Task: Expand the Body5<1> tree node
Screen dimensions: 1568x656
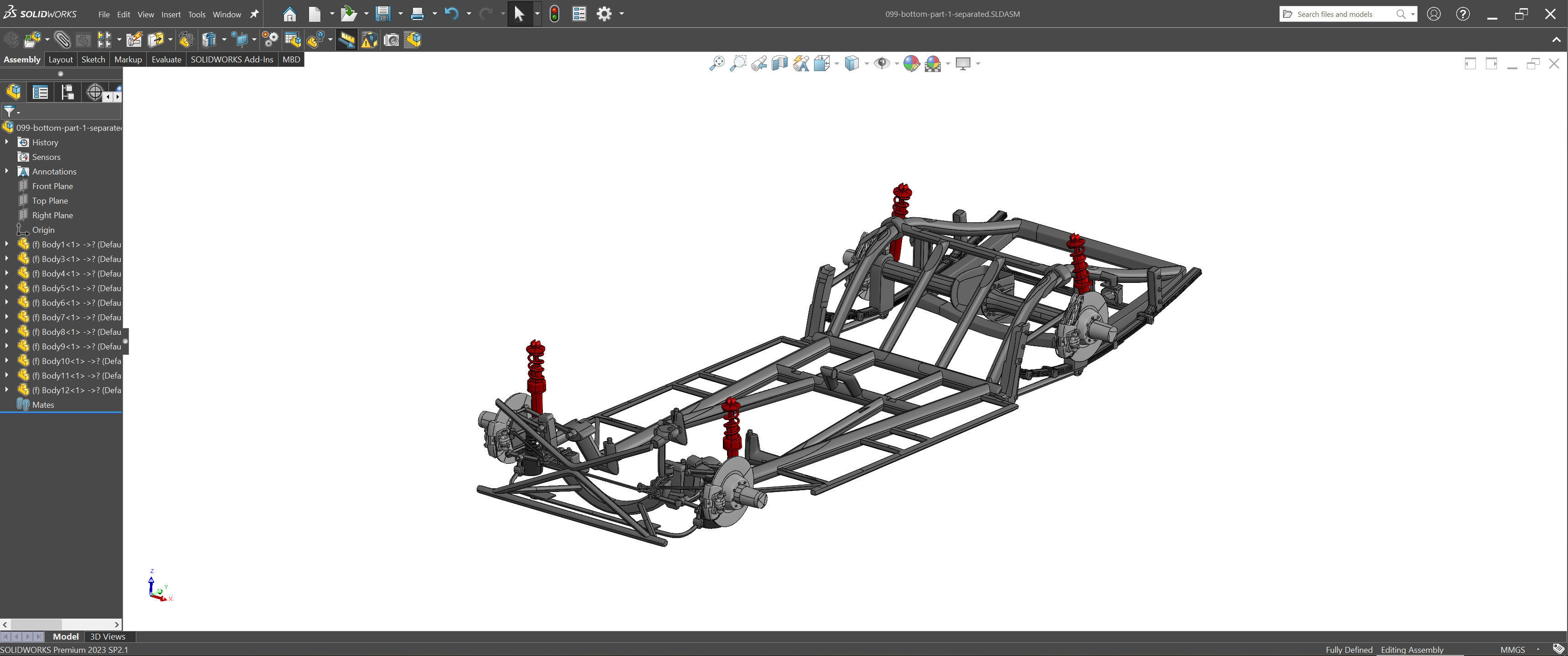Action: (x=7, y=288)
